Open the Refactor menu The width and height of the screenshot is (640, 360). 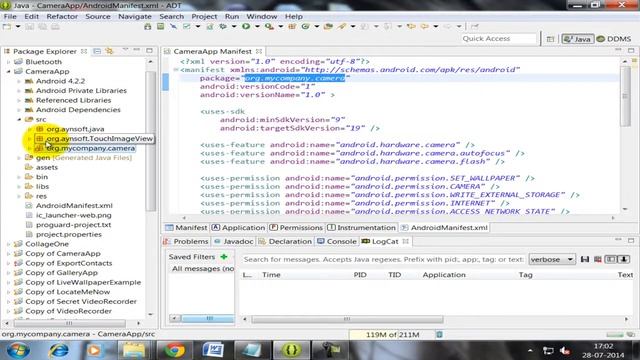coord(62,16)
